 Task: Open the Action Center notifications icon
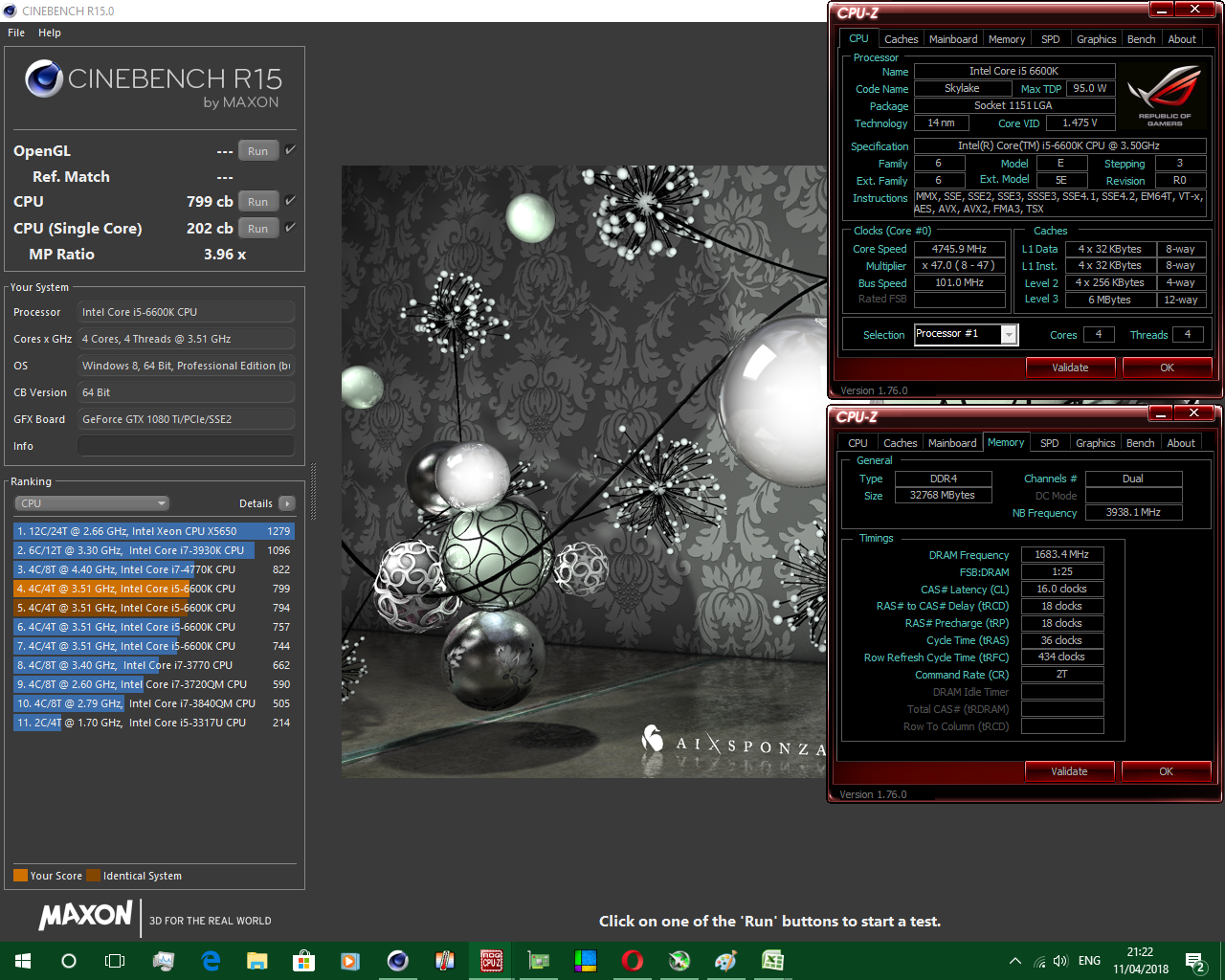1194,961
